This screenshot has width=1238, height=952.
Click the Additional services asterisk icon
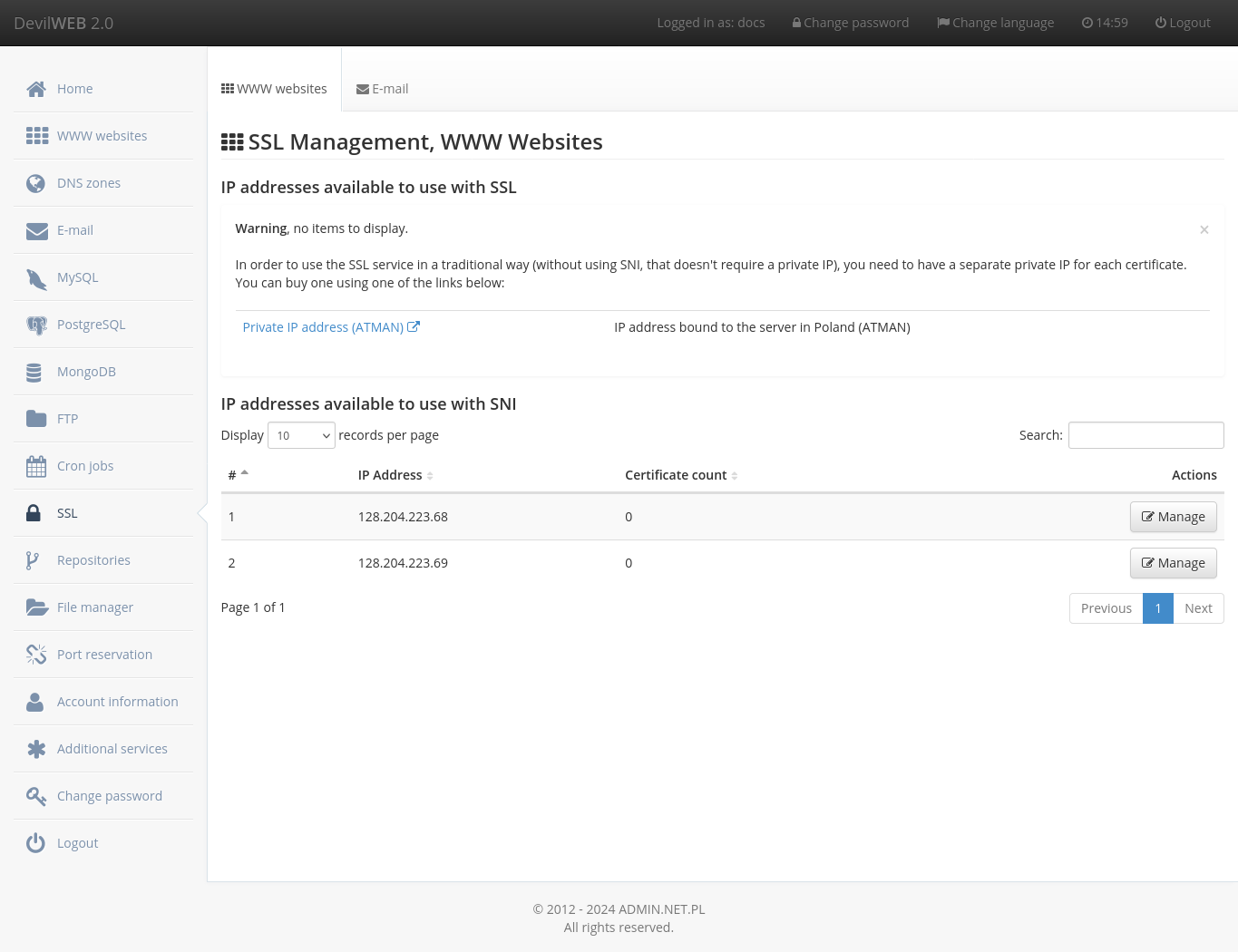36,748
